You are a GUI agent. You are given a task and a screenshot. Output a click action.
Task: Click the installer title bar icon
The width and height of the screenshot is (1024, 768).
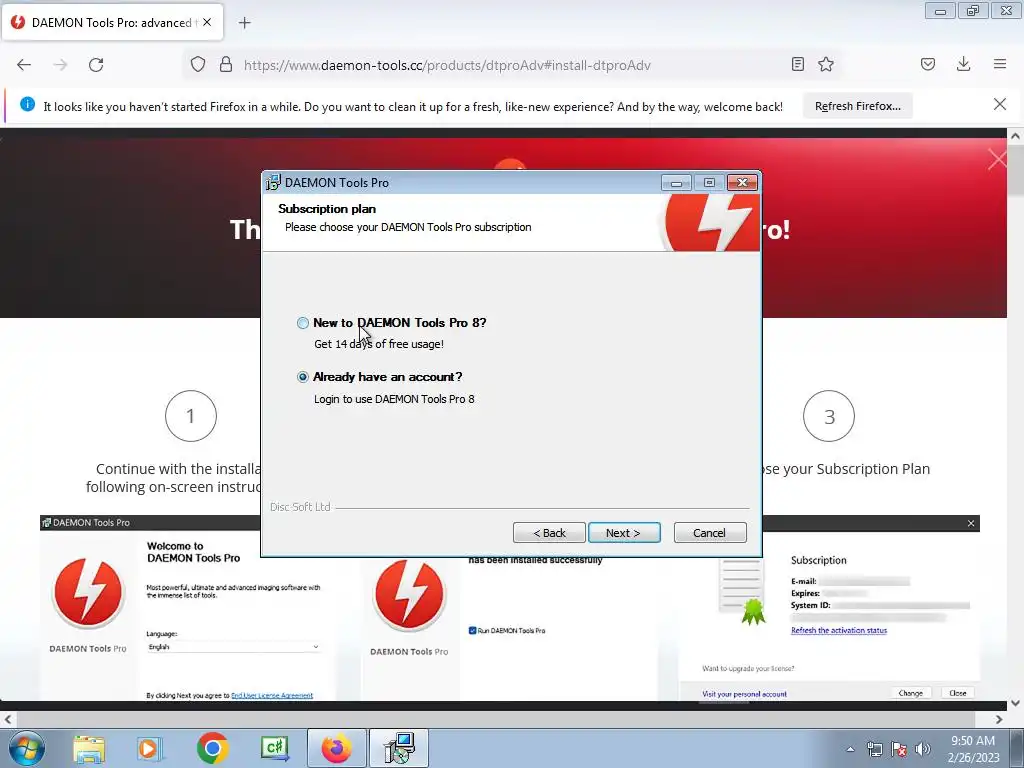[x=273, y=182]
